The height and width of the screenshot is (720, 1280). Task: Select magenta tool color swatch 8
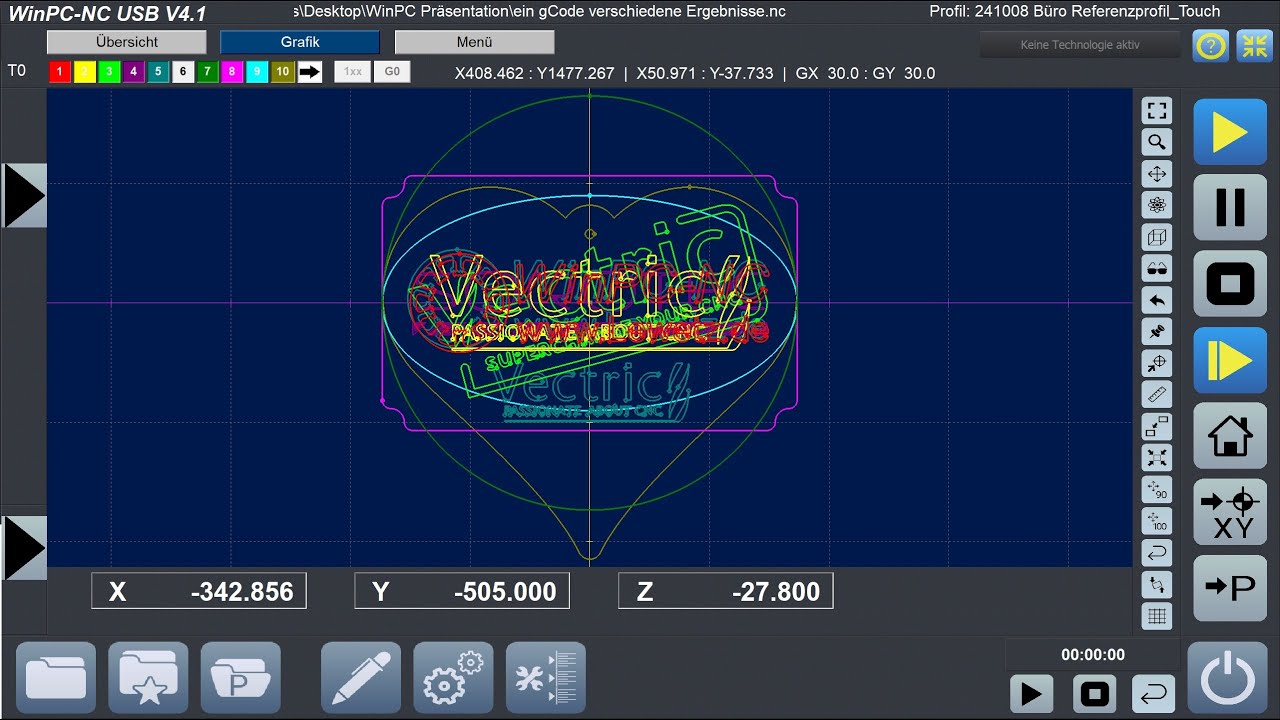pyautogui.click(x=233, y=72)
